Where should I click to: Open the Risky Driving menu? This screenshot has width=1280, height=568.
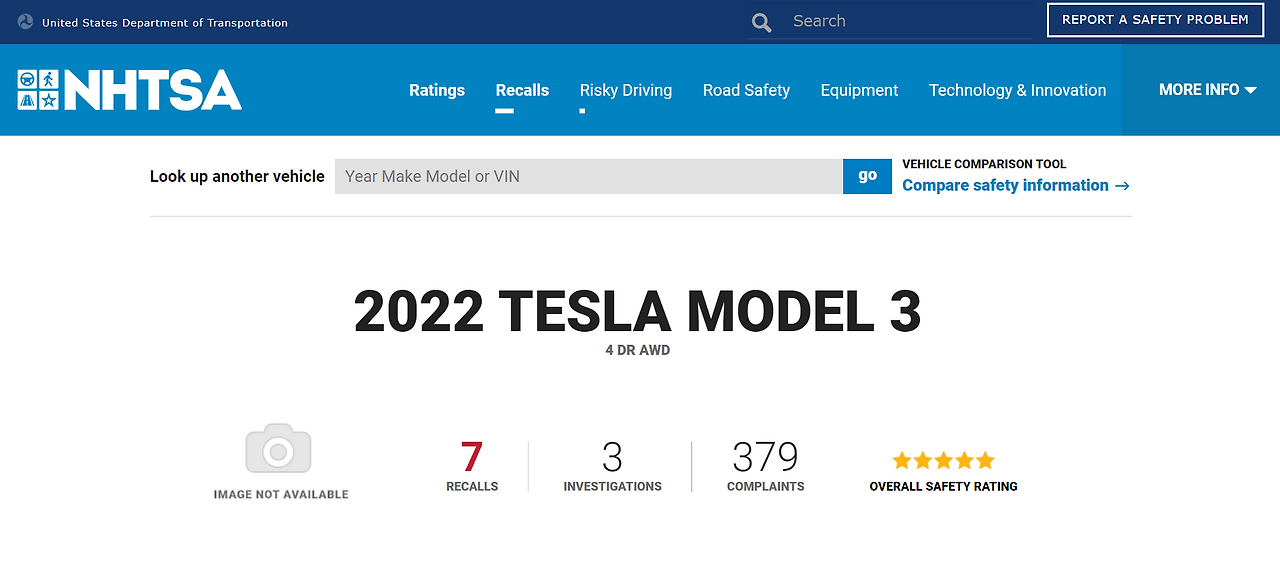point(626,90)
